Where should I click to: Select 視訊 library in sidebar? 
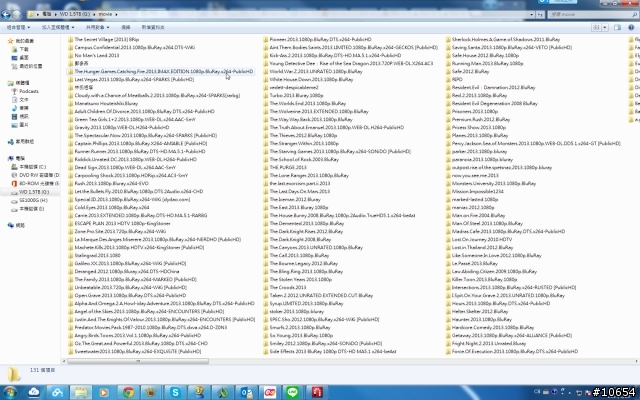click(24, 116)
